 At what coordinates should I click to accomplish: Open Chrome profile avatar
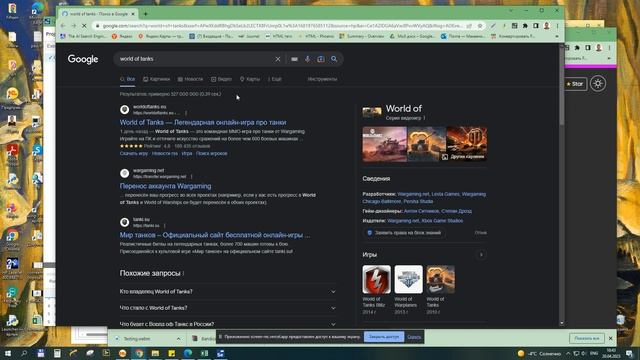[x=547, y=26]
